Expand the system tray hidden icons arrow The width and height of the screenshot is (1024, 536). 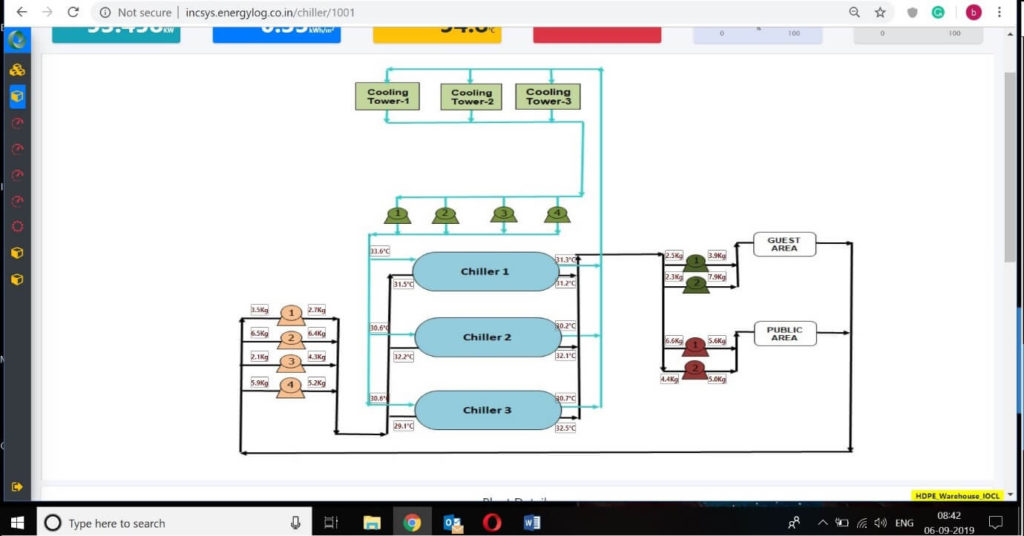822,523
